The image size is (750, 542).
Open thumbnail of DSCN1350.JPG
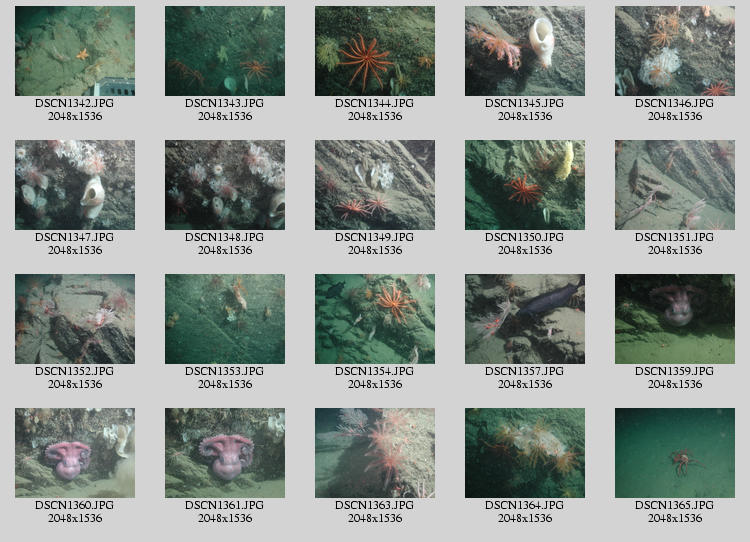525,185
